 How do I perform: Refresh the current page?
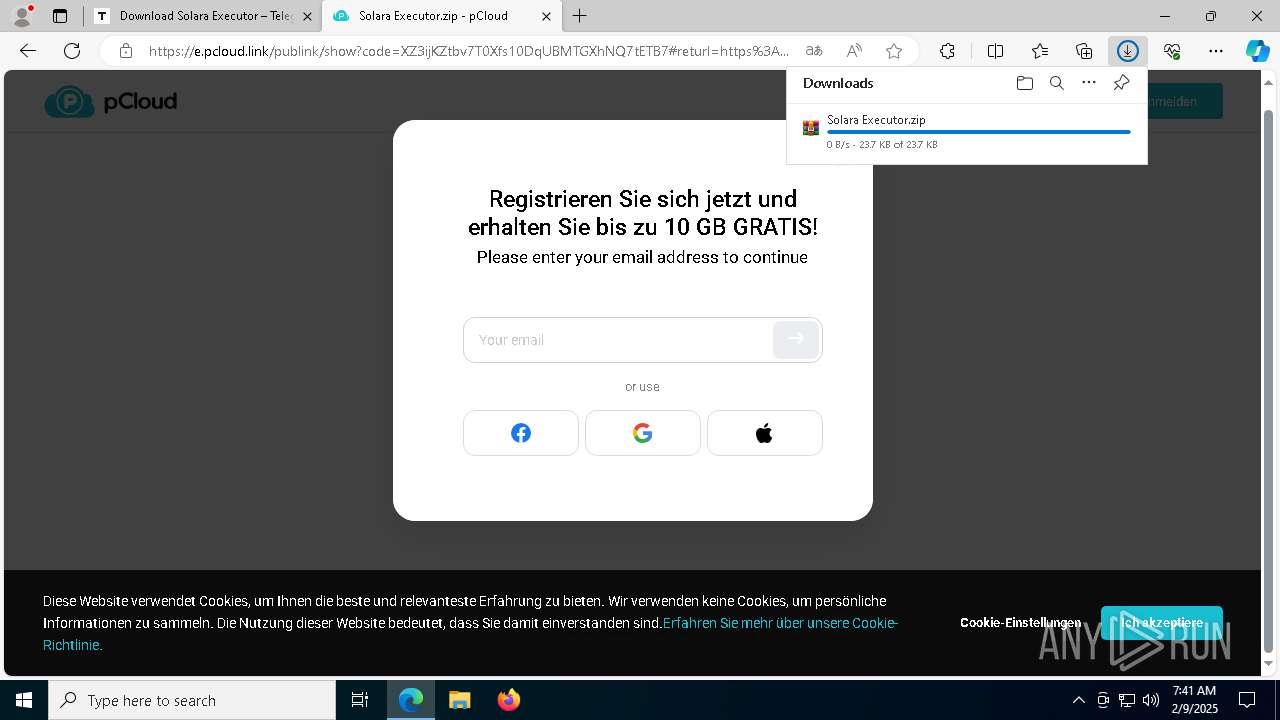(72, 51)
